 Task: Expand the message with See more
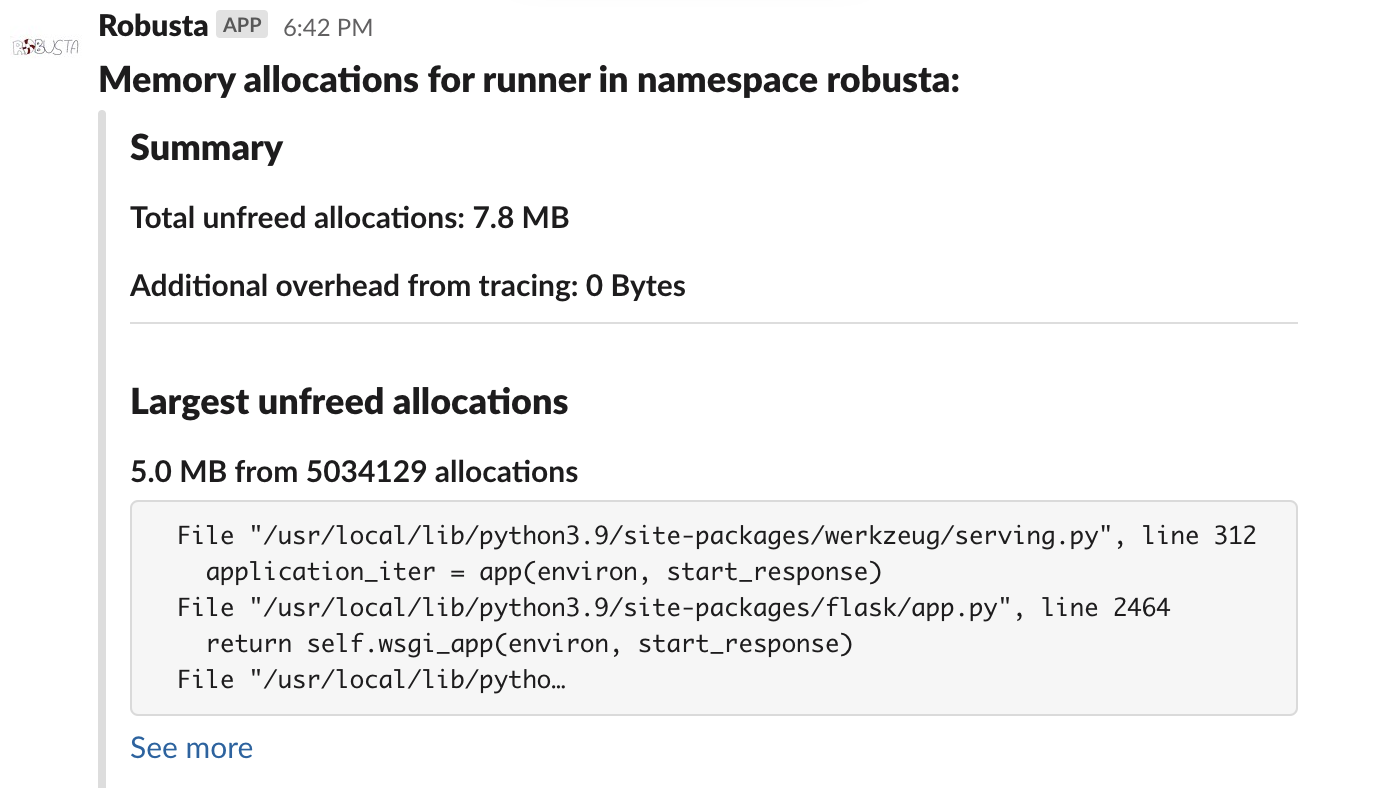(x=191, y=748)
